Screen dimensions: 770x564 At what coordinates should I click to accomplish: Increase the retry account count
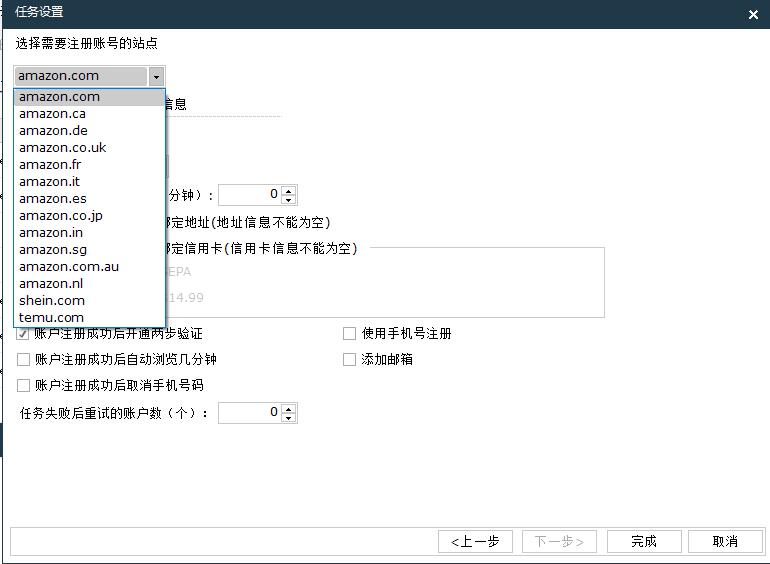click(289, 409)
